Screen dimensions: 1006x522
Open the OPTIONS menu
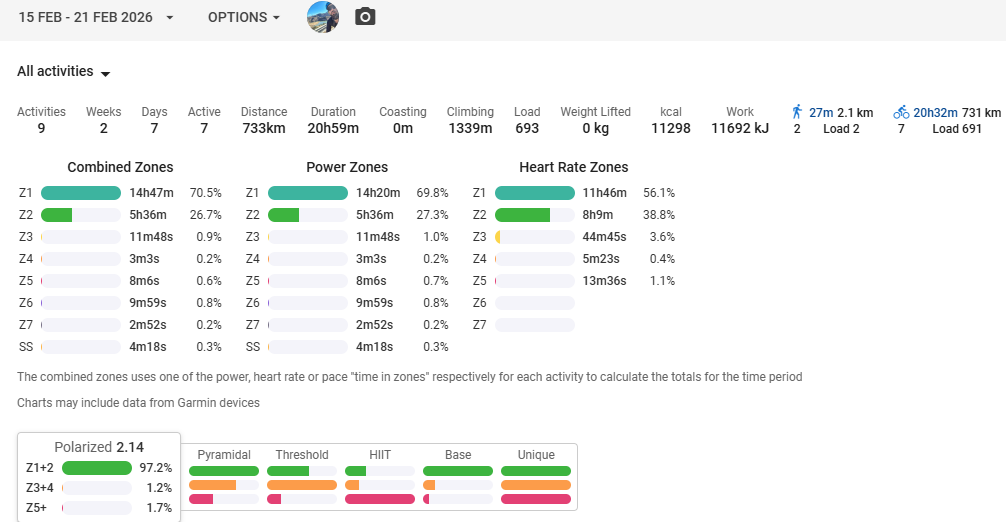coord(243,18)
